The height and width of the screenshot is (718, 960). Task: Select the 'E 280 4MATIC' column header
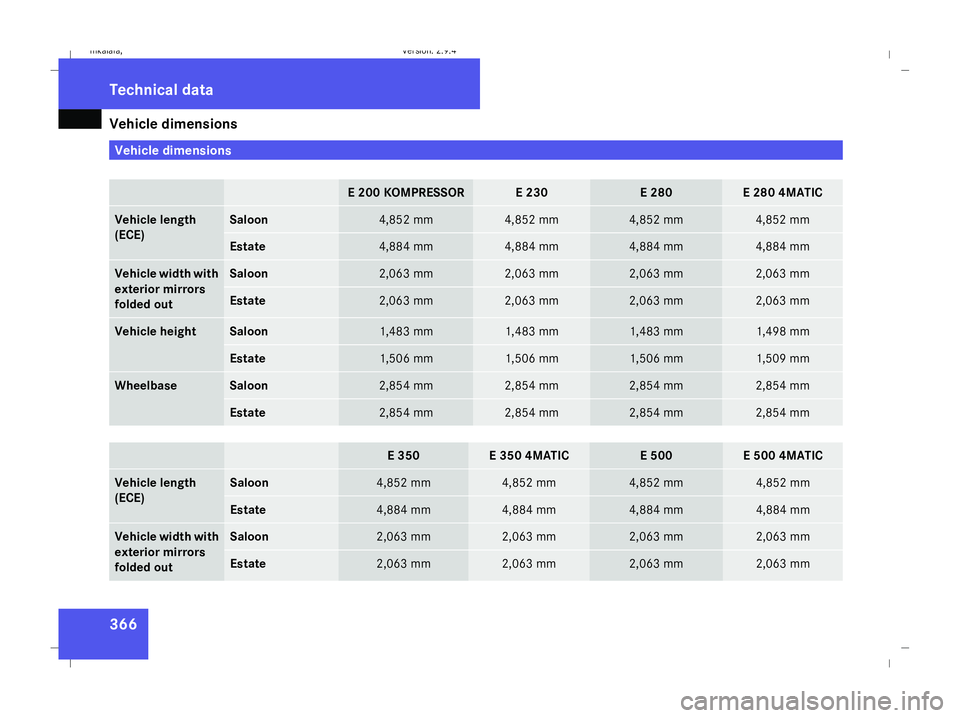782,192
